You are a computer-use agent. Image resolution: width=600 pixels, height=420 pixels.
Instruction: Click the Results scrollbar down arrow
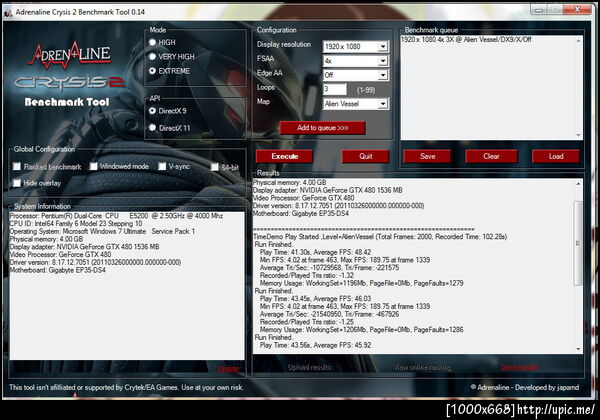tap(578, 348)
